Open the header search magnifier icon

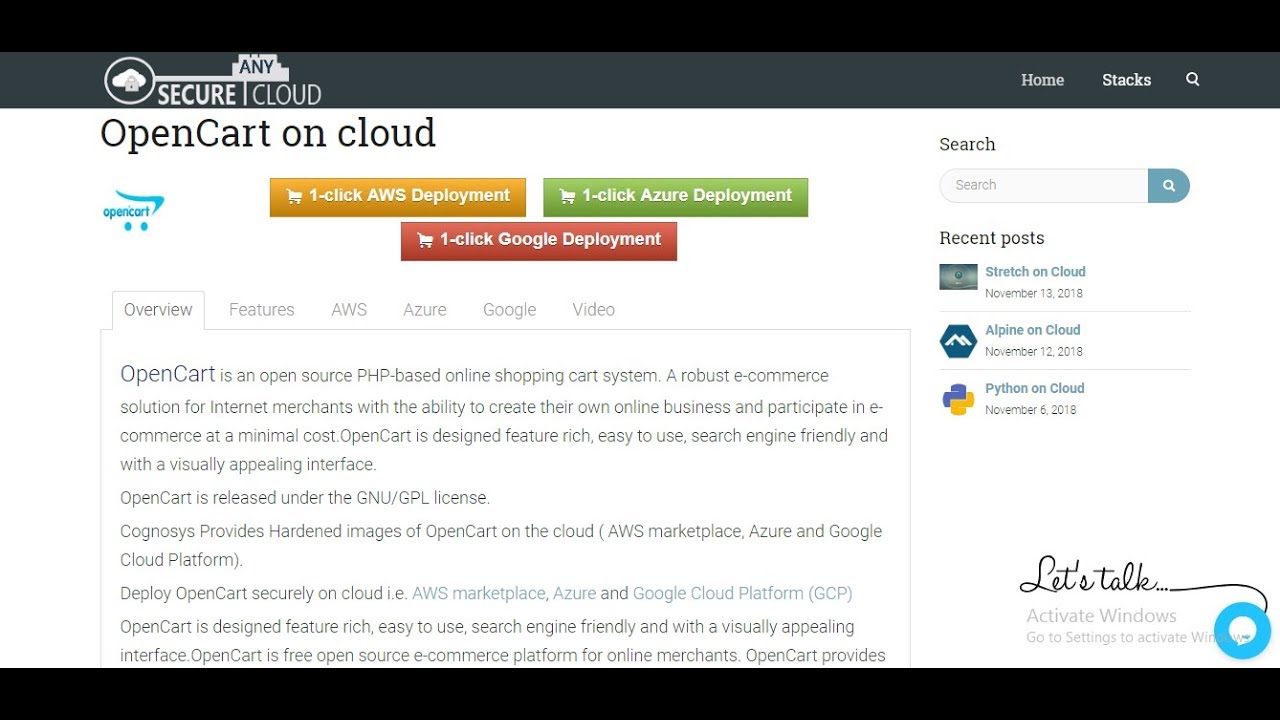(x=1192, y=79)
